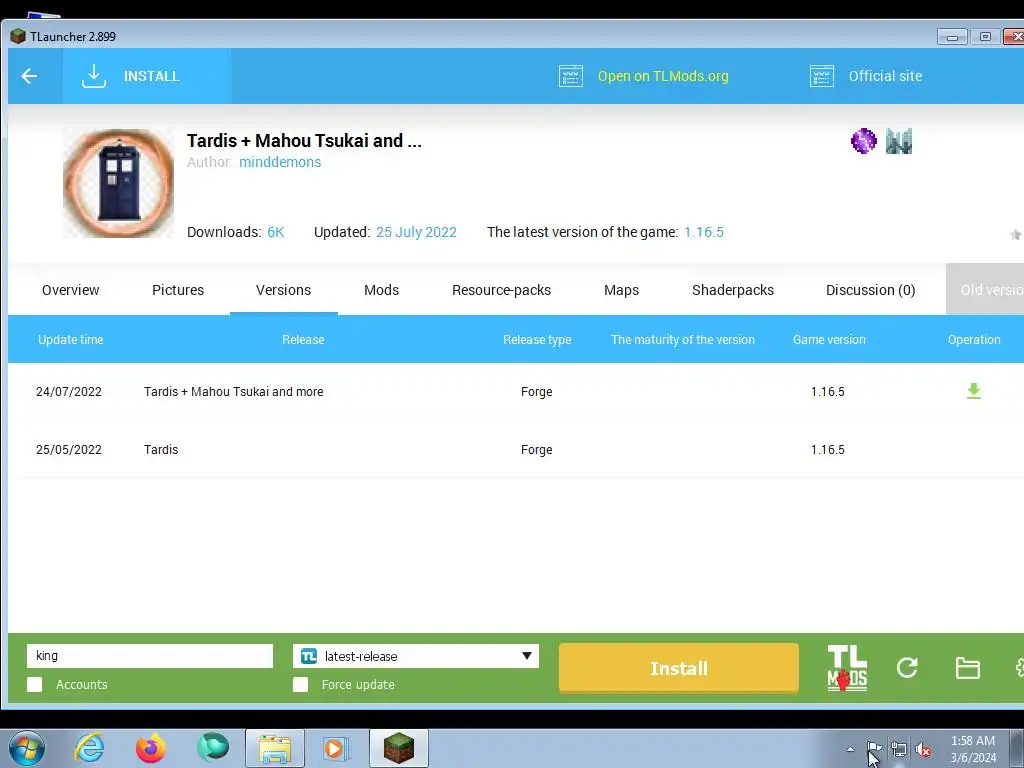This screenshot has height=768, width=1024.
Task: Click the Old versions button
Action: click(985, 290)
